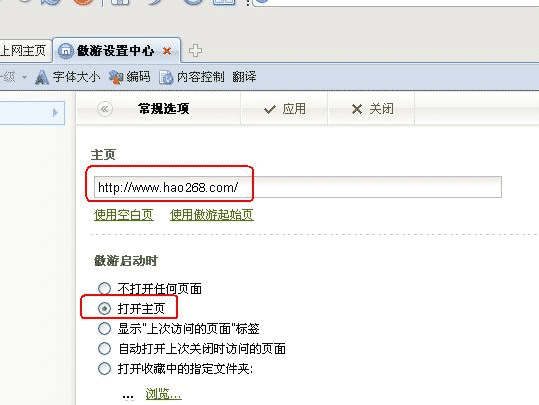Click the new tab plus icon
The width and height of the screenshot is (539, 405).
tap(195, 51)
